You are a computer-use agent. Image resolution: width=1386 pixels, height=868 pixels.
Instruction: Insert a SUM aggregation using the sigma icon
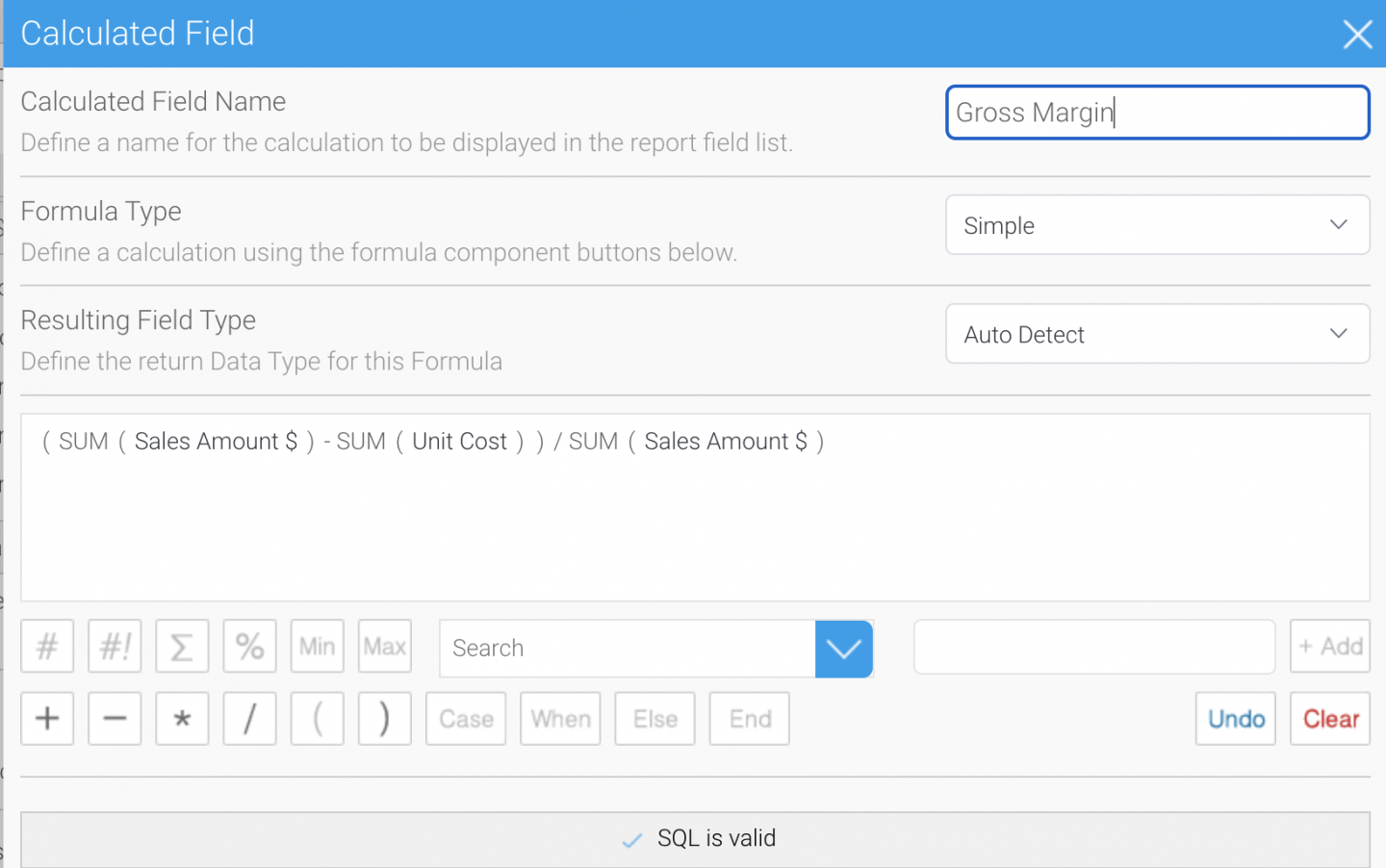tap(182, 646)
